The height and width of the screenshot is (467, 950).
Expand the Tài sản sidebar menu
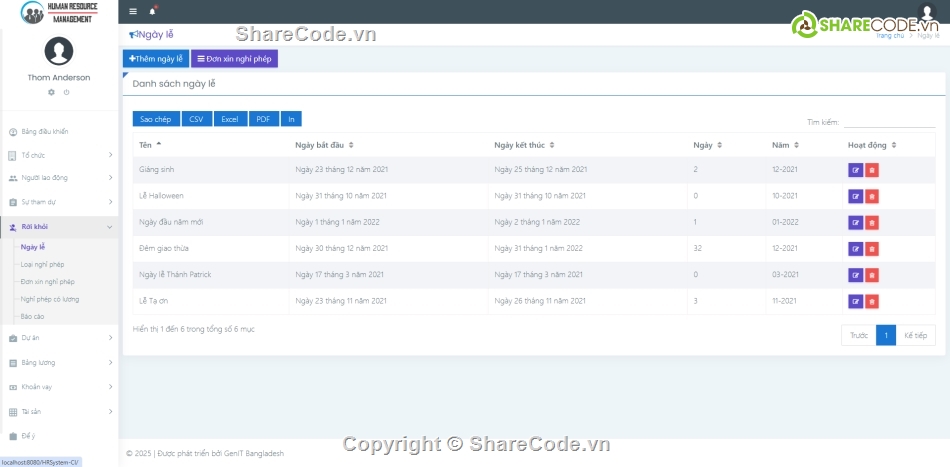click(x=59, y=411)
